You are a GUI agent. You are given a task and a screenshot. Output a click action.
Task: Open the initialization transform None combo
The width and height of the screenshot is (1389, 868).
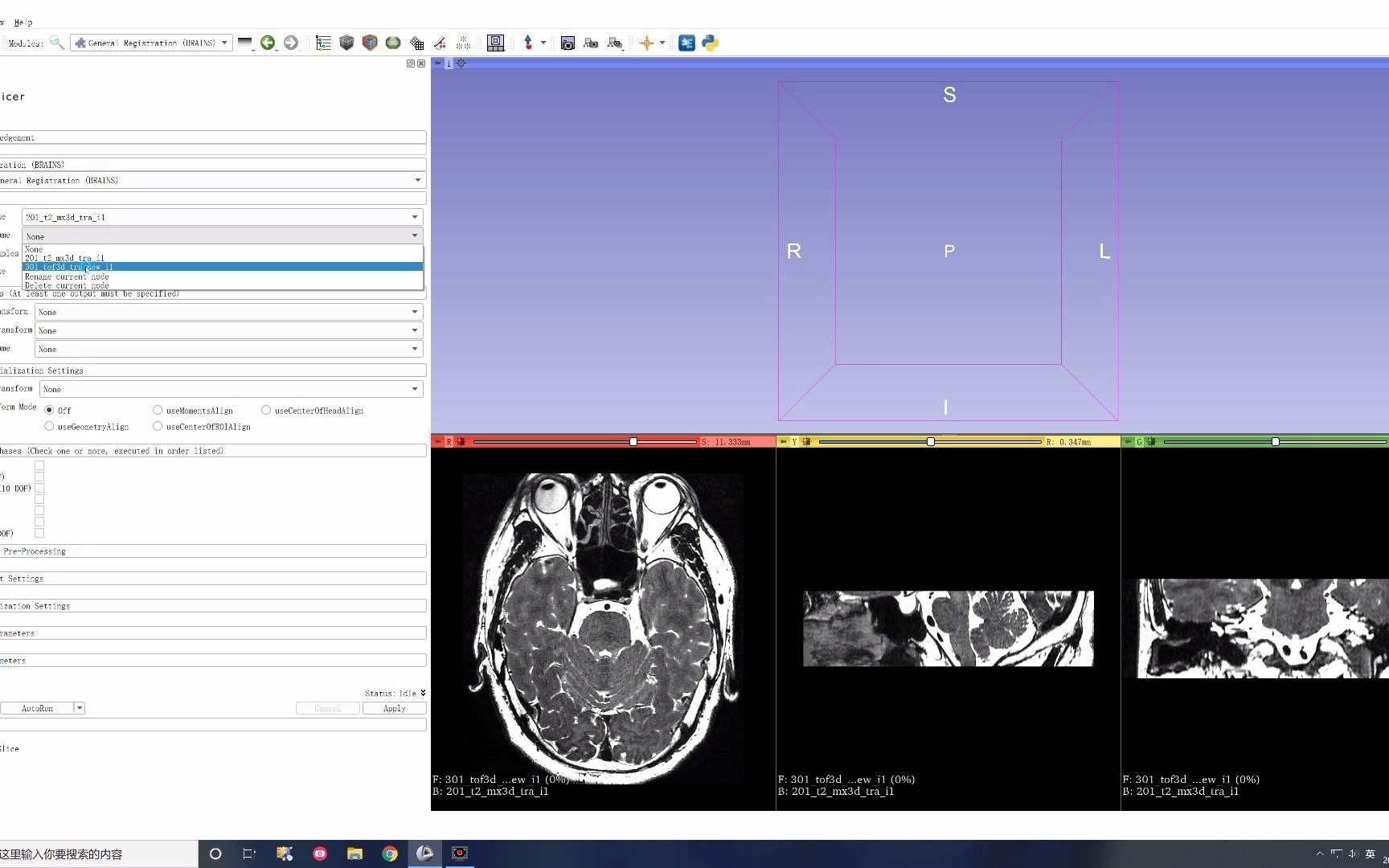pyautogui.click(x=231, y=389)
